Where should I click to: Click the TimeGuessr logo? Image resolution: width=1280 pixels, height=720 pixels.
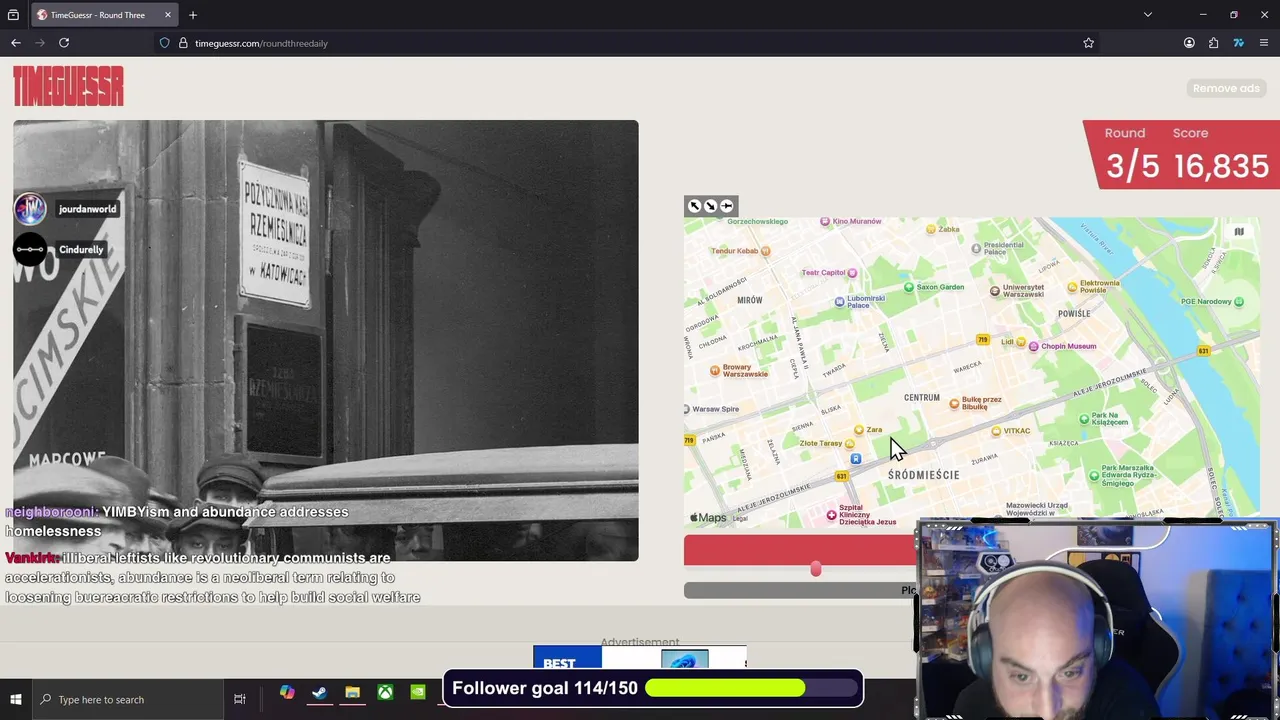click(68, 87)
